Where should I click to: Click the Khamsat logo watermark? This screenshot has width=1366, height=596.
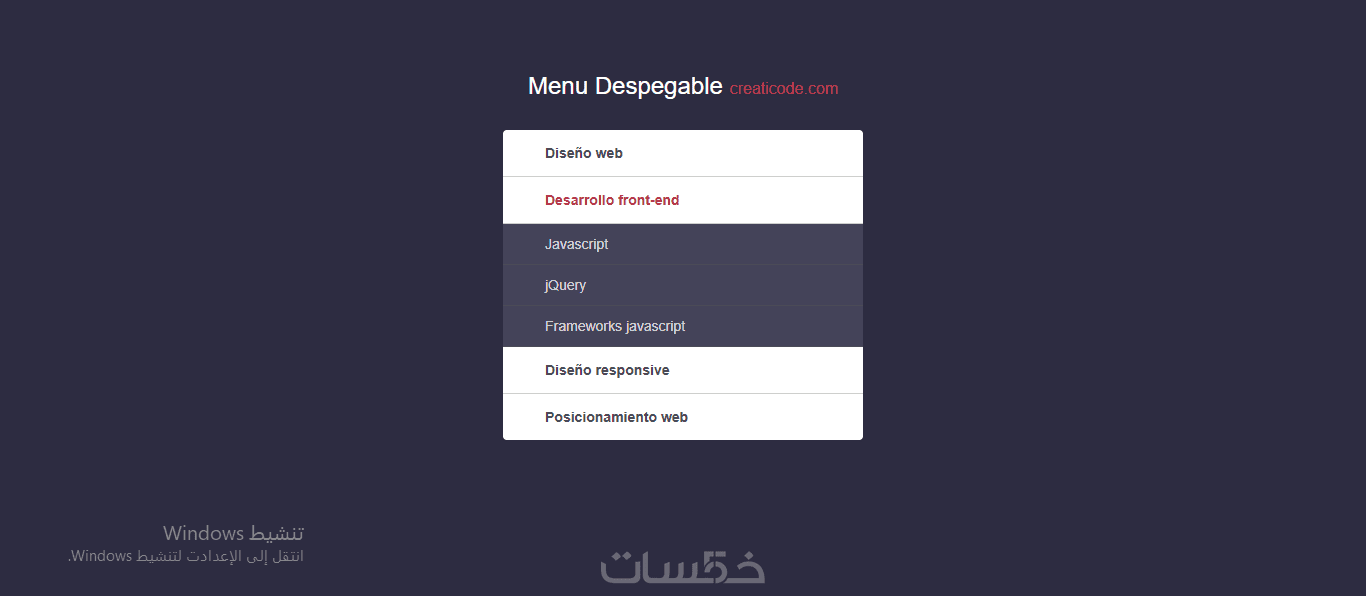683,567
